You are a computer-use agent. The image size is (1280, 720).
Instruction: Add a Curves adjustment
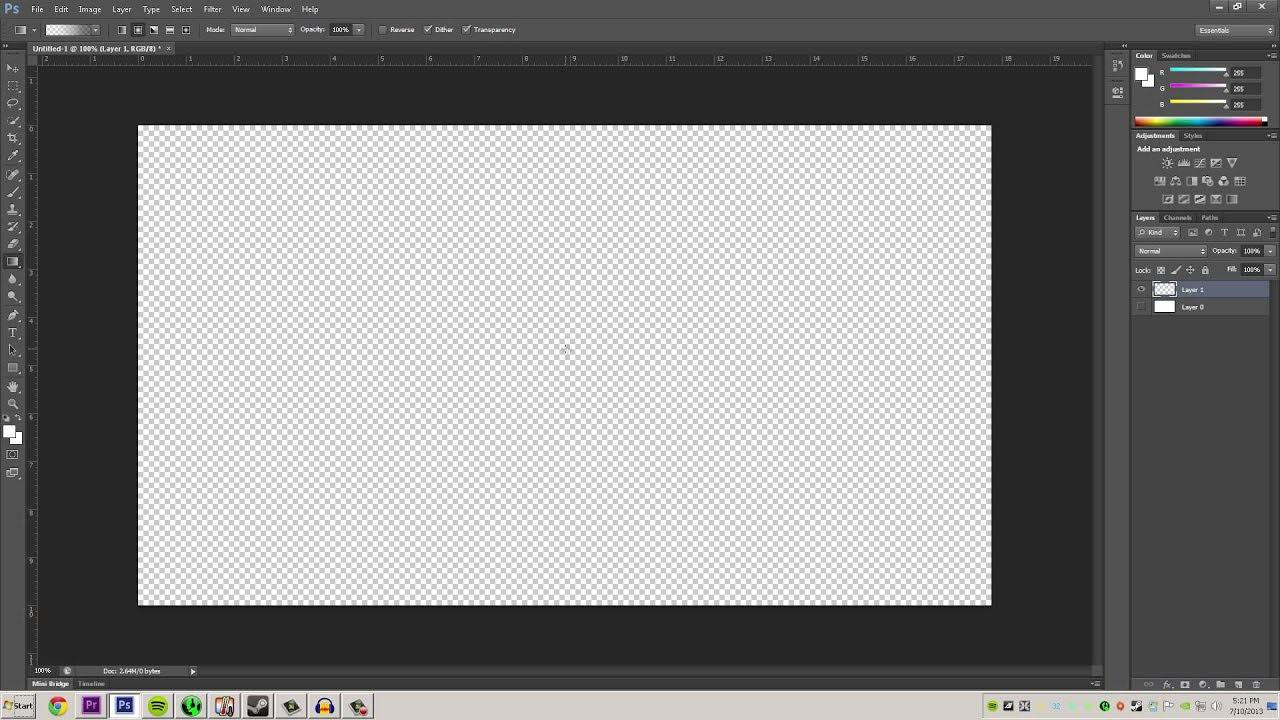pos(1200,163)
